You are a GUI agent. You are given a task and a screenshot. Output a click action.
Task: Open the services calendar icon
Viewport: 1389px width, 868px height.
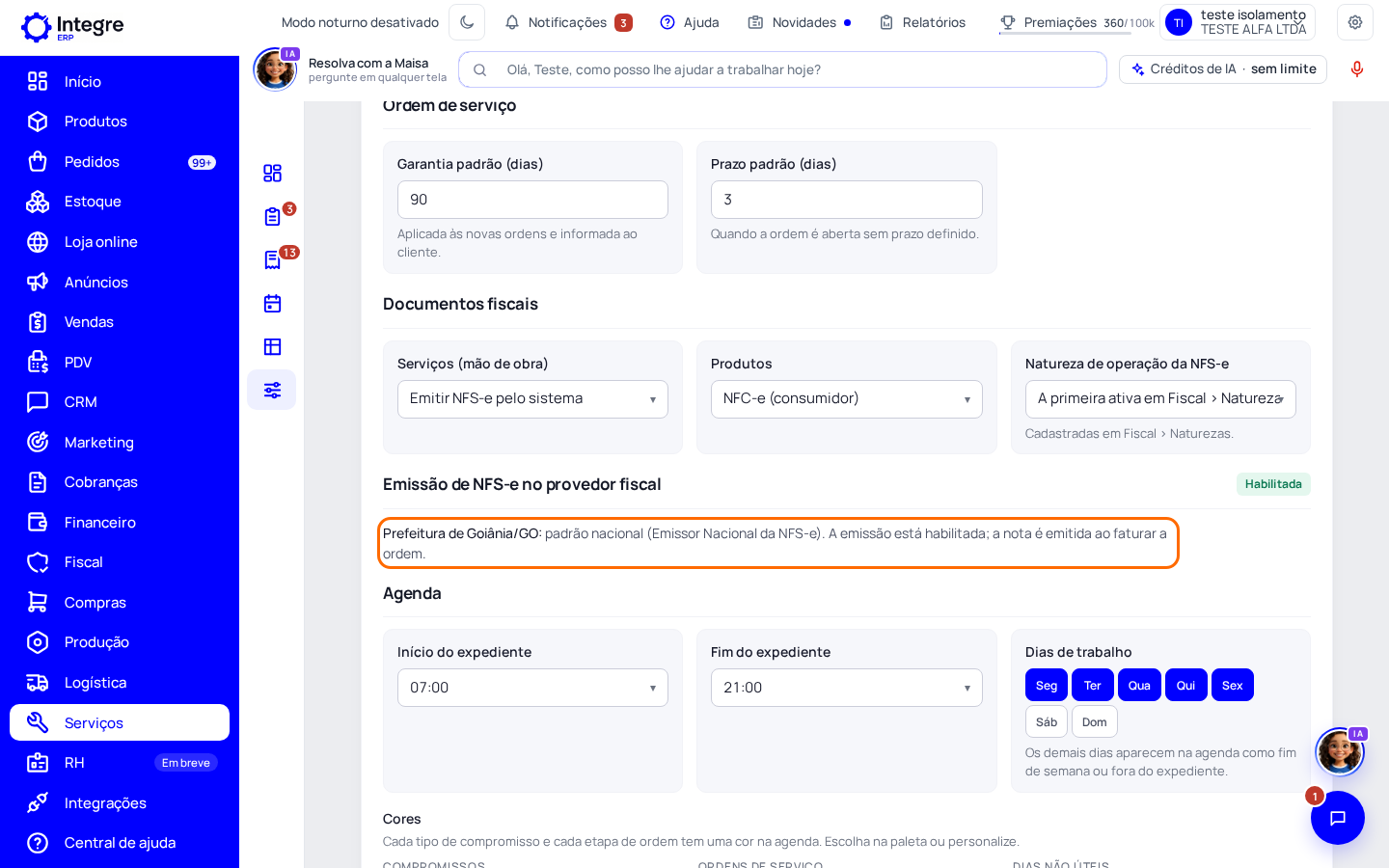(x=272, y=303)
